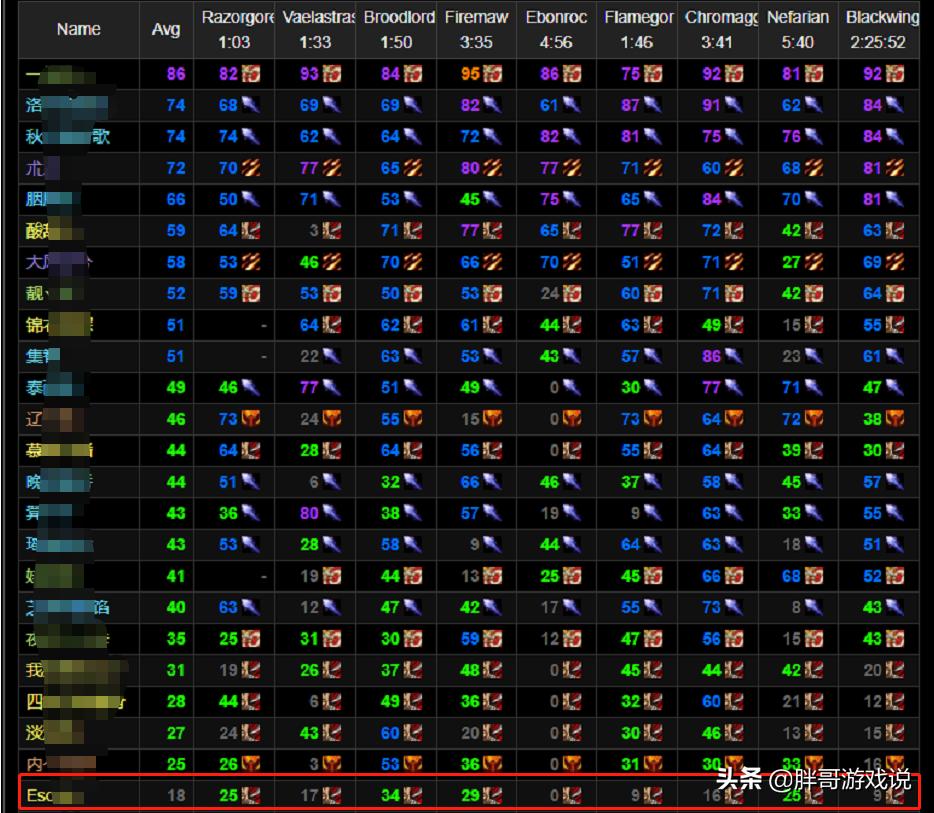Click the Nefarian column header

797,29
